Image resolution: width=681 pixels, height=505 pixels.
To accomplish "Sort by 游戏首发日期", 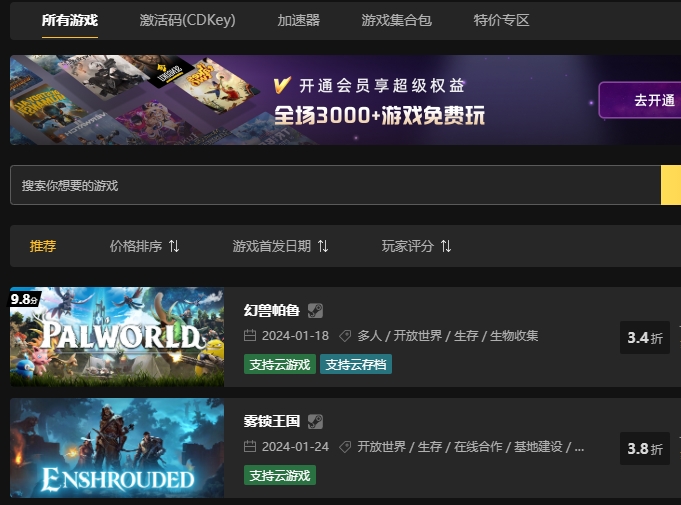I will coord(272,246).
